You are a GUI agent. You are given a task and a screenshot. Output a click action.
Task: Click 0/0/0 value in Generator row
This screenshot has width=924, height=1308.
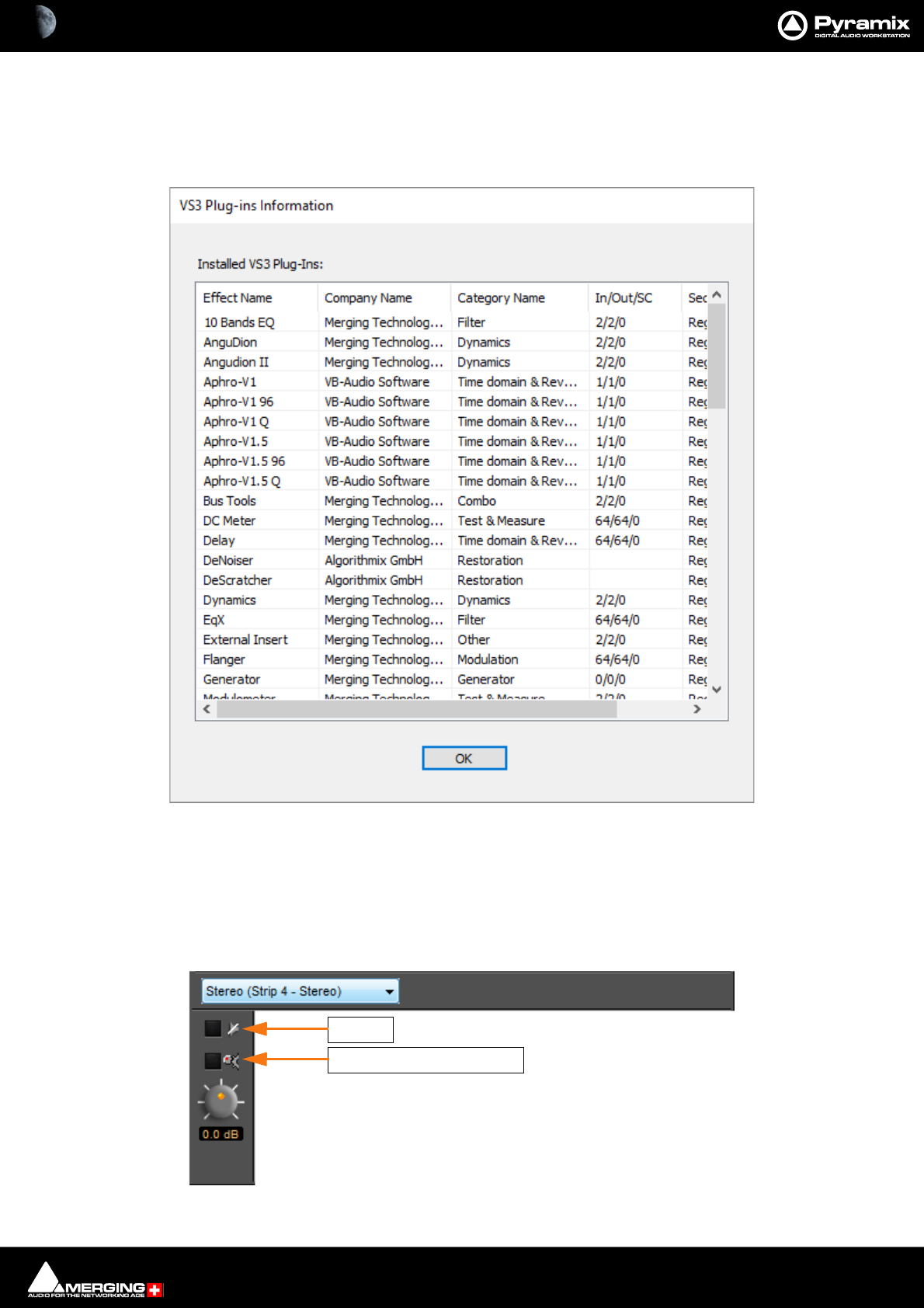(x=610, y=679)
